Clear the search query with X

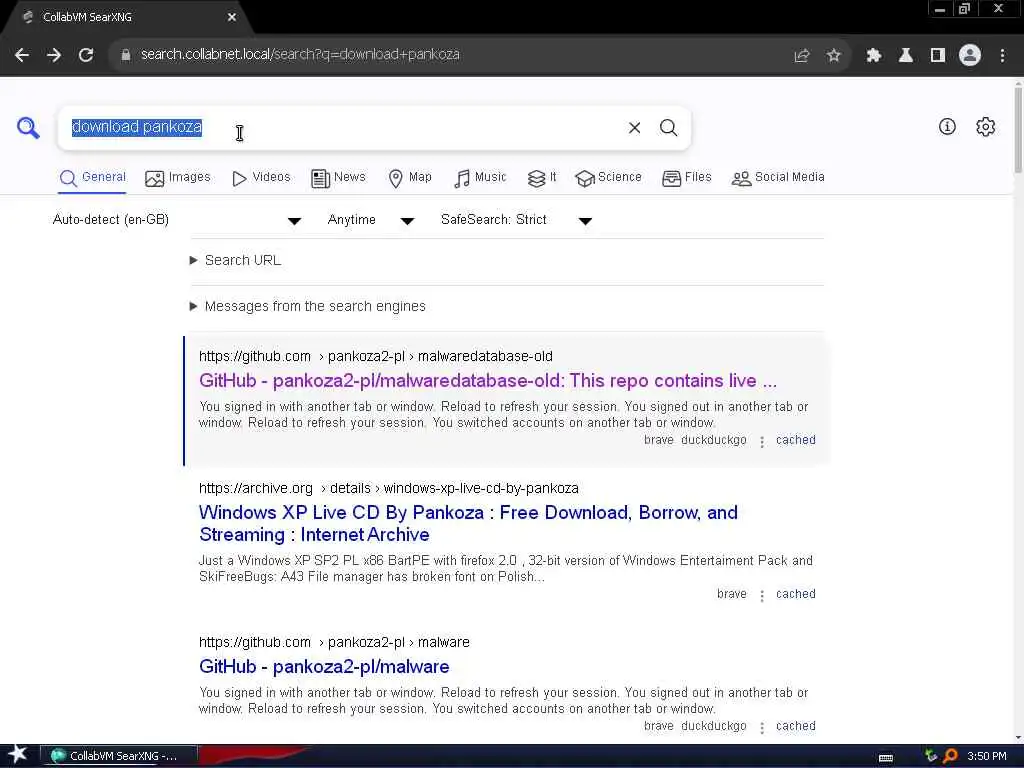pyautogui.click(x=634, y=128)
